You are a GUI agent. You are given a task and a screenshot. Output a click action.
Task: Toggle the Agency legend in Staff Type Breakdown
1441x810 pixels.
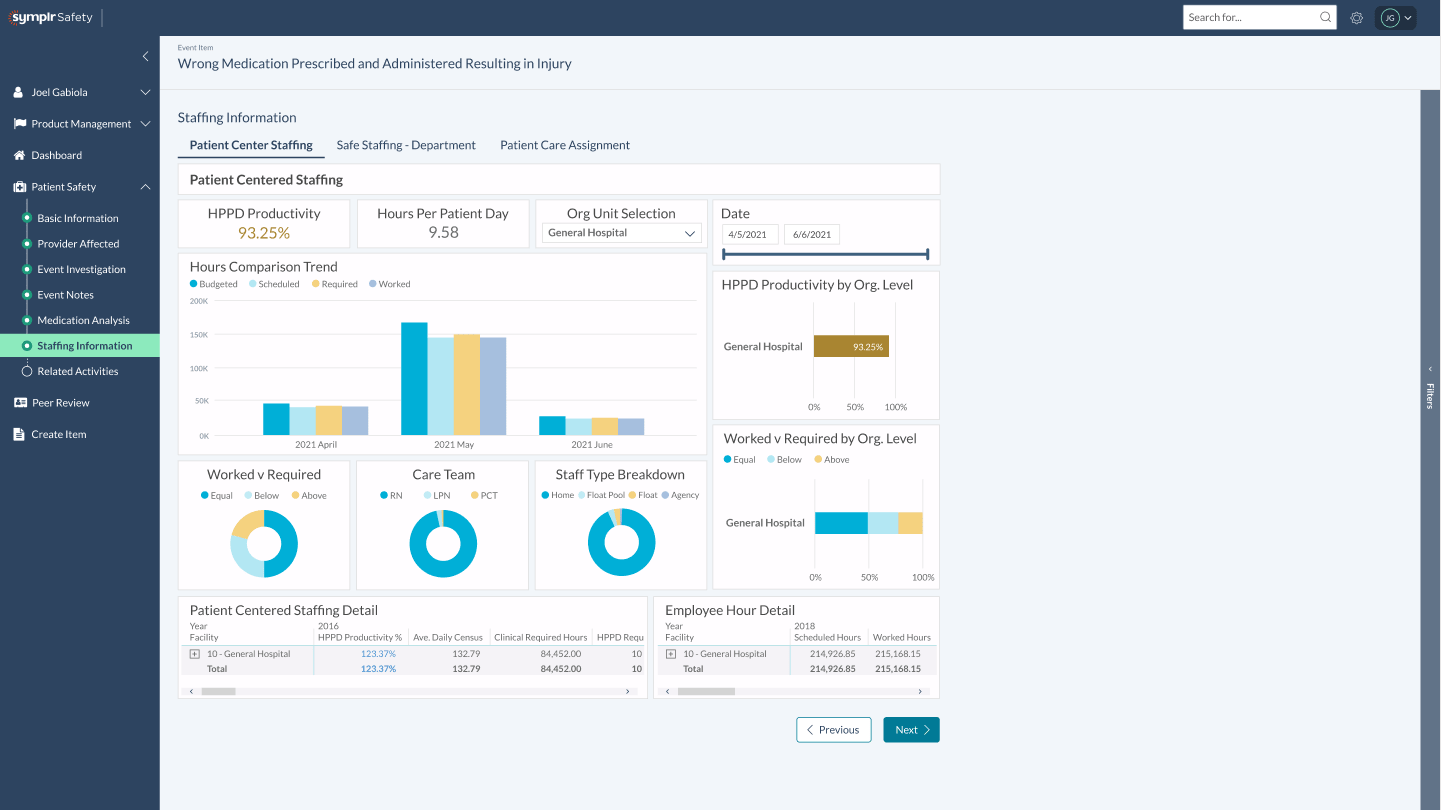coord(680,495)
